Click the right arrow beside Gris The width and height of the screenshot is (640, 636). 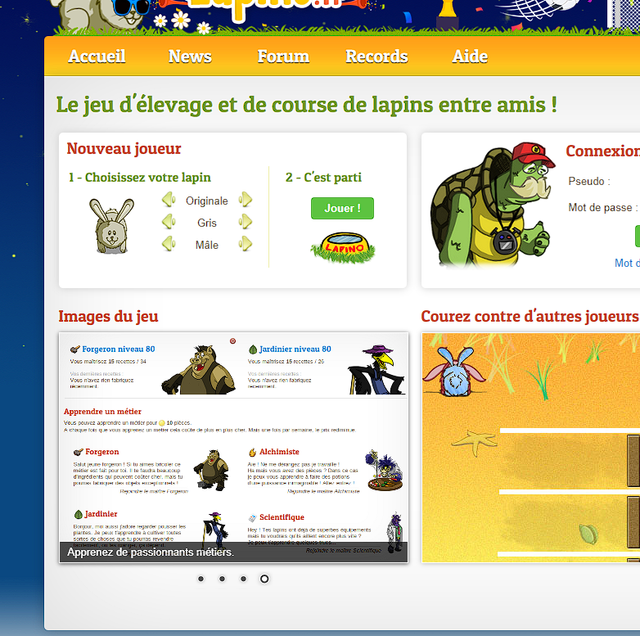click(245, 222)
